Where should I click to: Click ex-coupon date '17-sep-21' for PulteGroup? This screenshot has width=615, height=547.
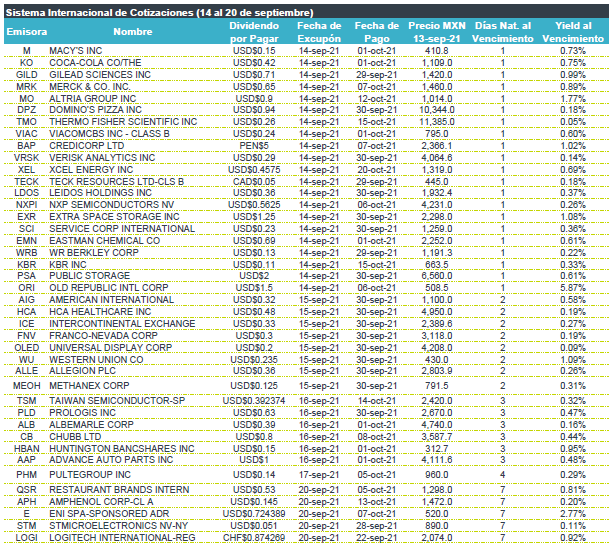tap(319, 475)
